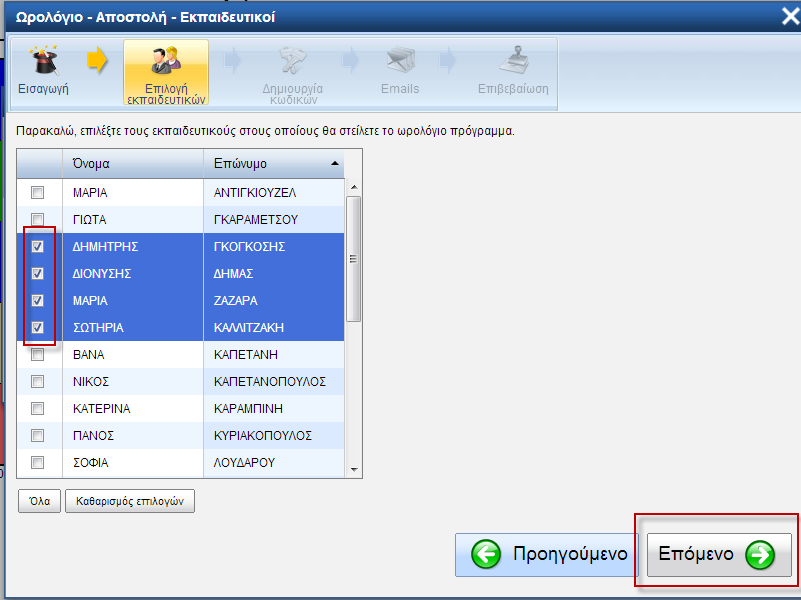Check the box for ΜΑΡΙΑ ΑΝΤΙΓΚΙΟΥΖΕΛ
The image size is (801, 600).
click(x=38, y=193)
